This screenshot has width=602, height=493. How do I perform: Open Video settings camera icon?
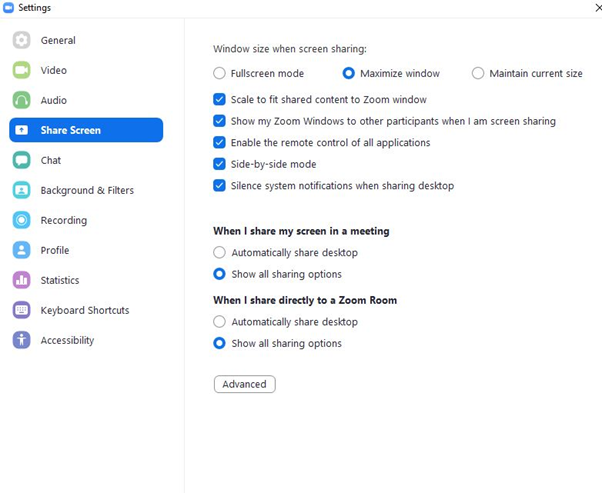pos(22,70)
